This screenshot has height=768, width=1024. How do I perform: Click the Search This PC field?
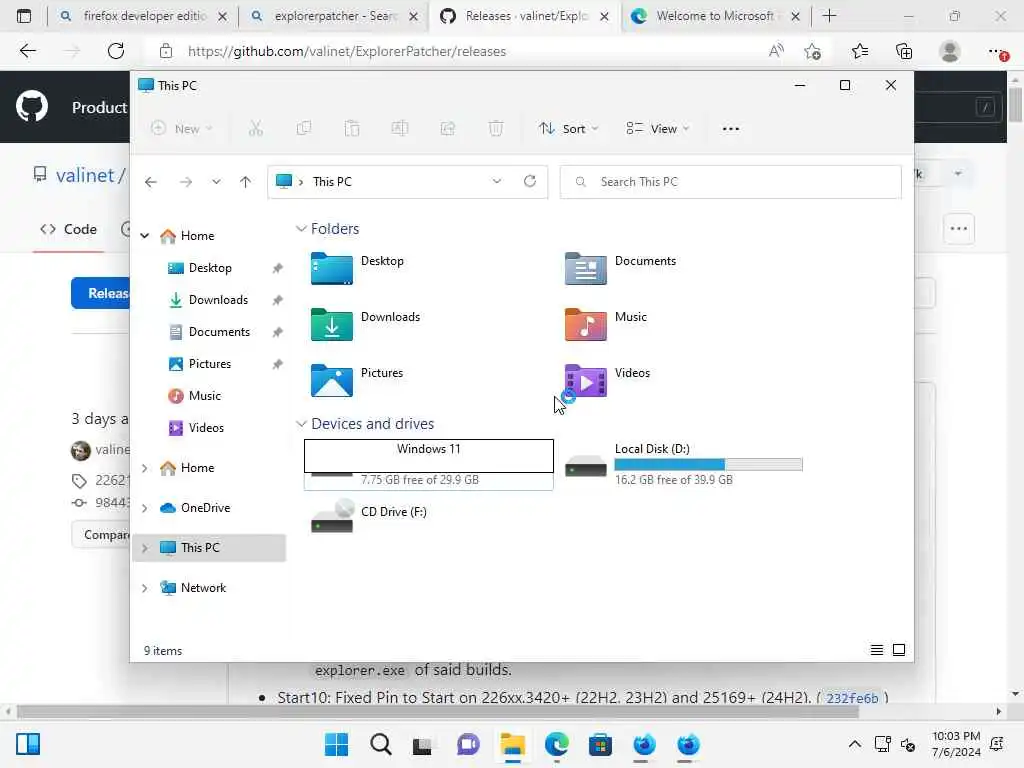coord(730,182)
